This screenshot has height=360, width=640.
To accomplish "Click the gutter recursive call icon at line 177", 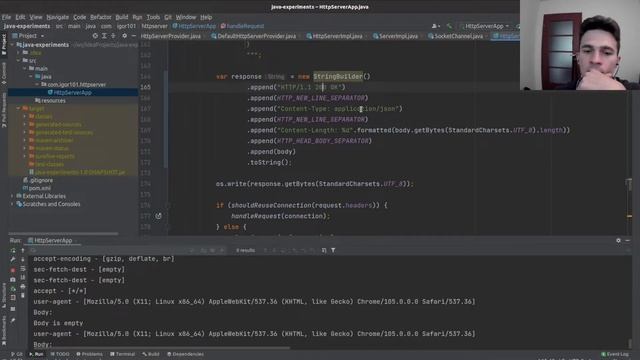I will click(158, 216).
